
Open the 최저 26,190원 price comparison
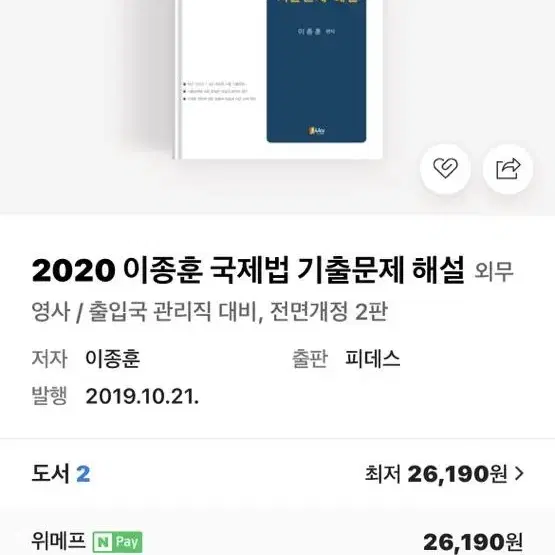pyautogui.click(x=444, y=474)
